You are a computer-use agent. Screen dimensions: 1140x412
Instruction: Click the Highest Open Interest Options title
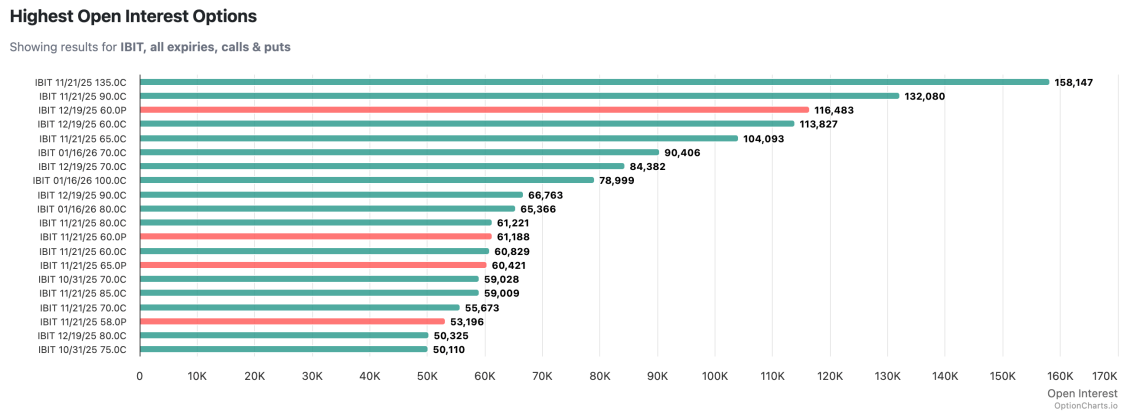[133, 17]
